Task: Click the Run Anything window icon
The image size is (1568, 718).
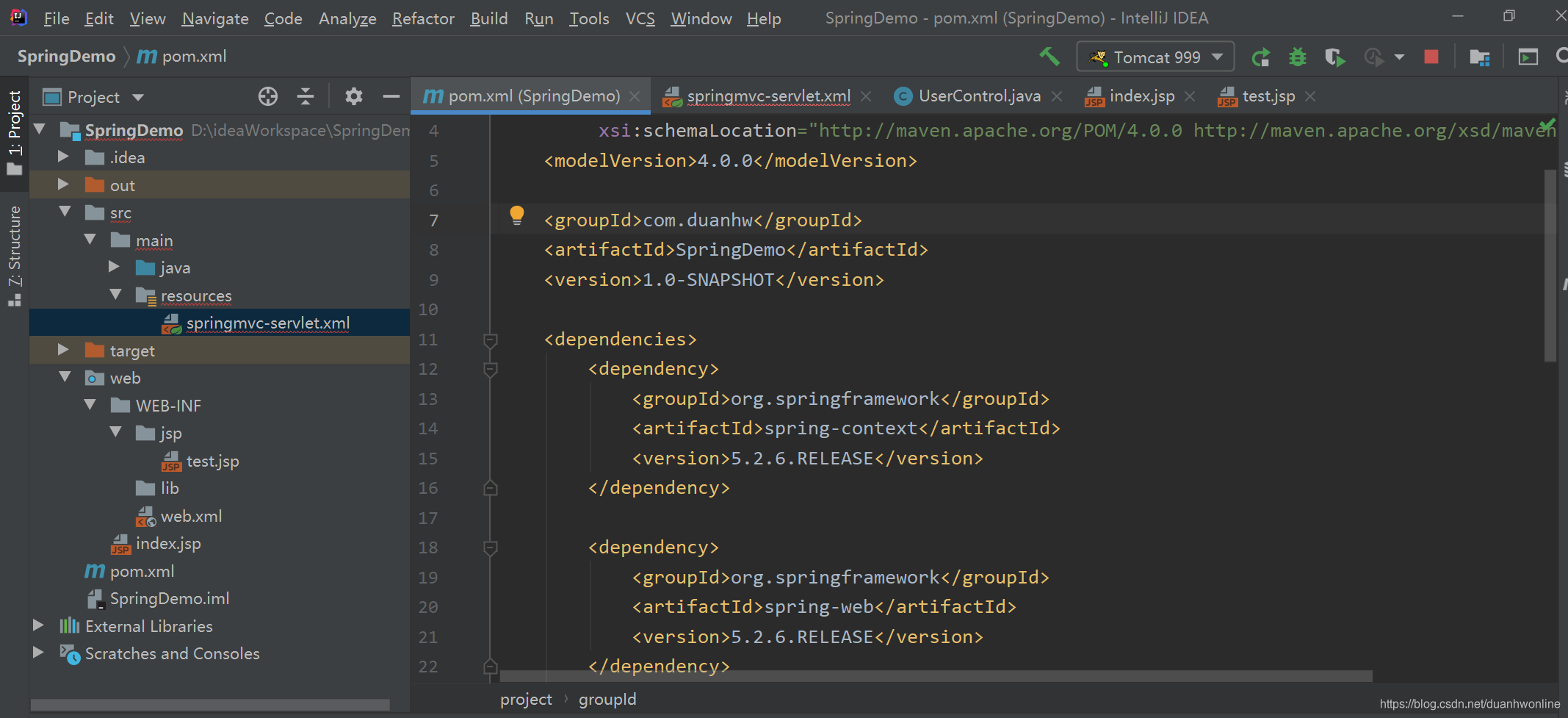Action: (x=1528, y=57)
